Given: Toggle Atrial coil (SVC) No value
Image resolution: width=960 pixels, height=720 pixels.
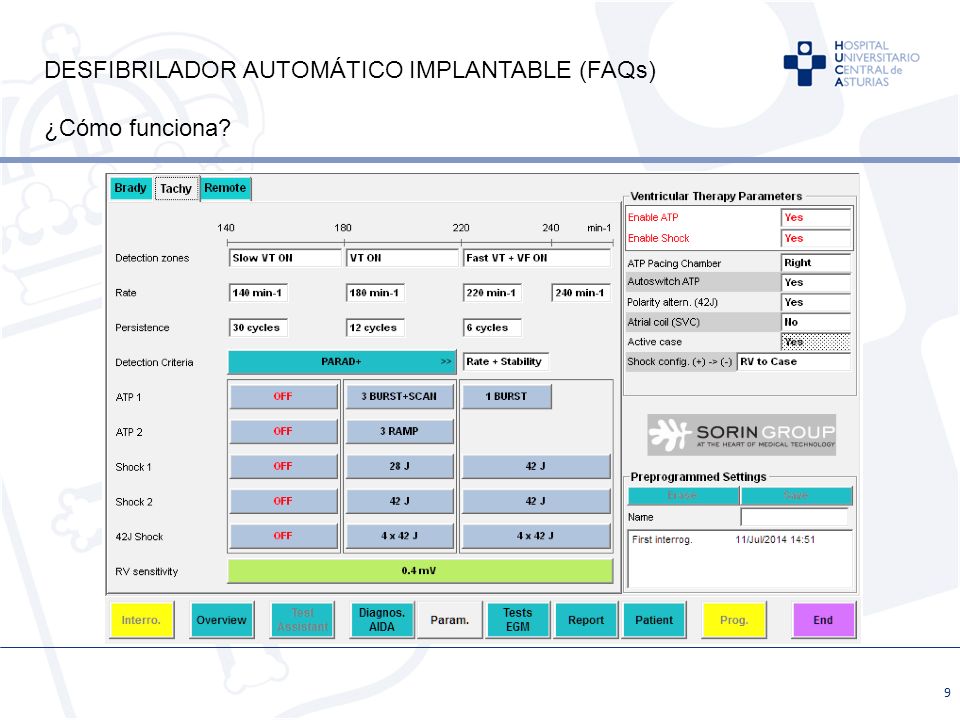Looking at the screenshot, I should tap(816, 322).
